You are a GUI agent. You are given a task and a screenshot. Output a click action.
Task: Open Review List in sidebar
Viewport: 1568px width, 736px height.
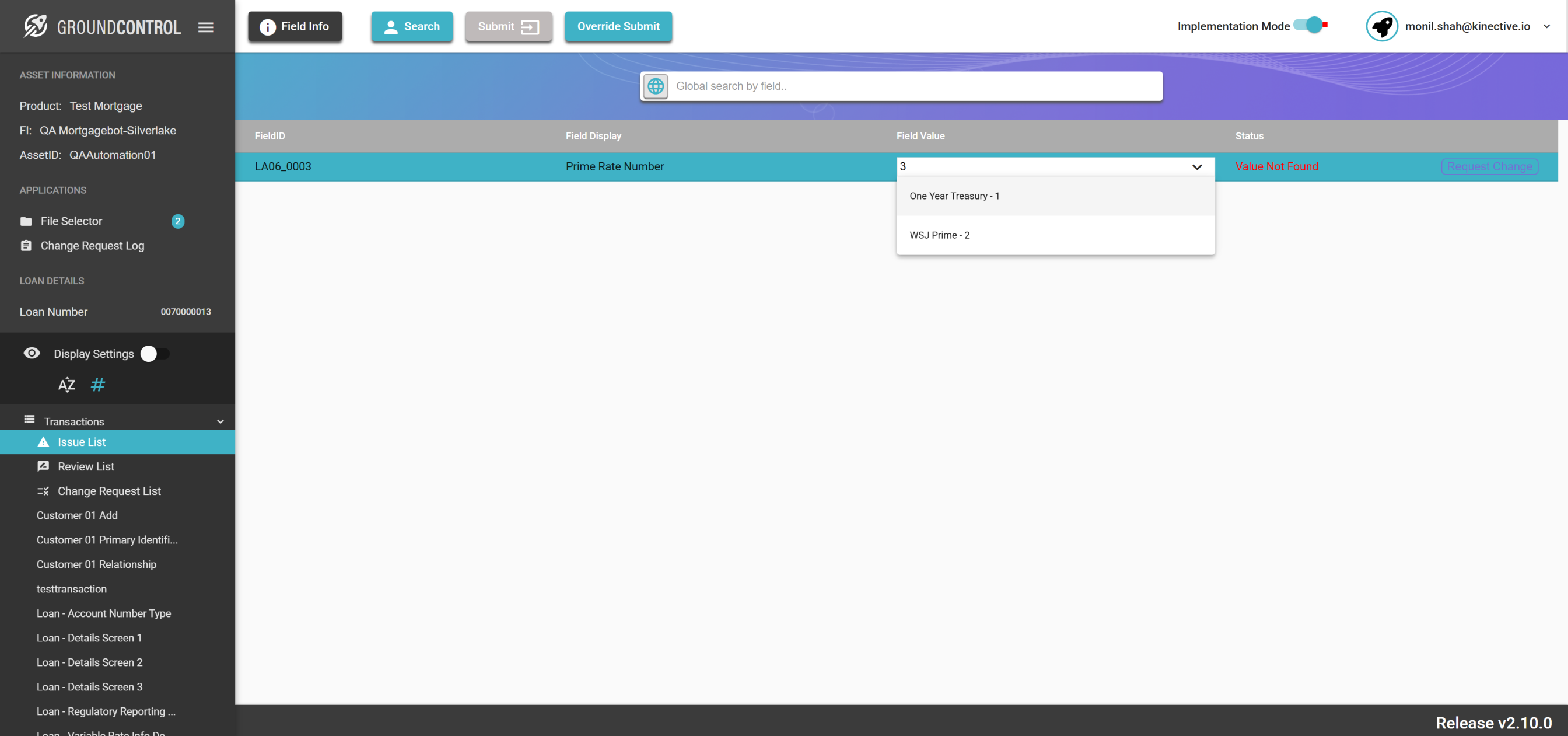(x=86, y=466)
